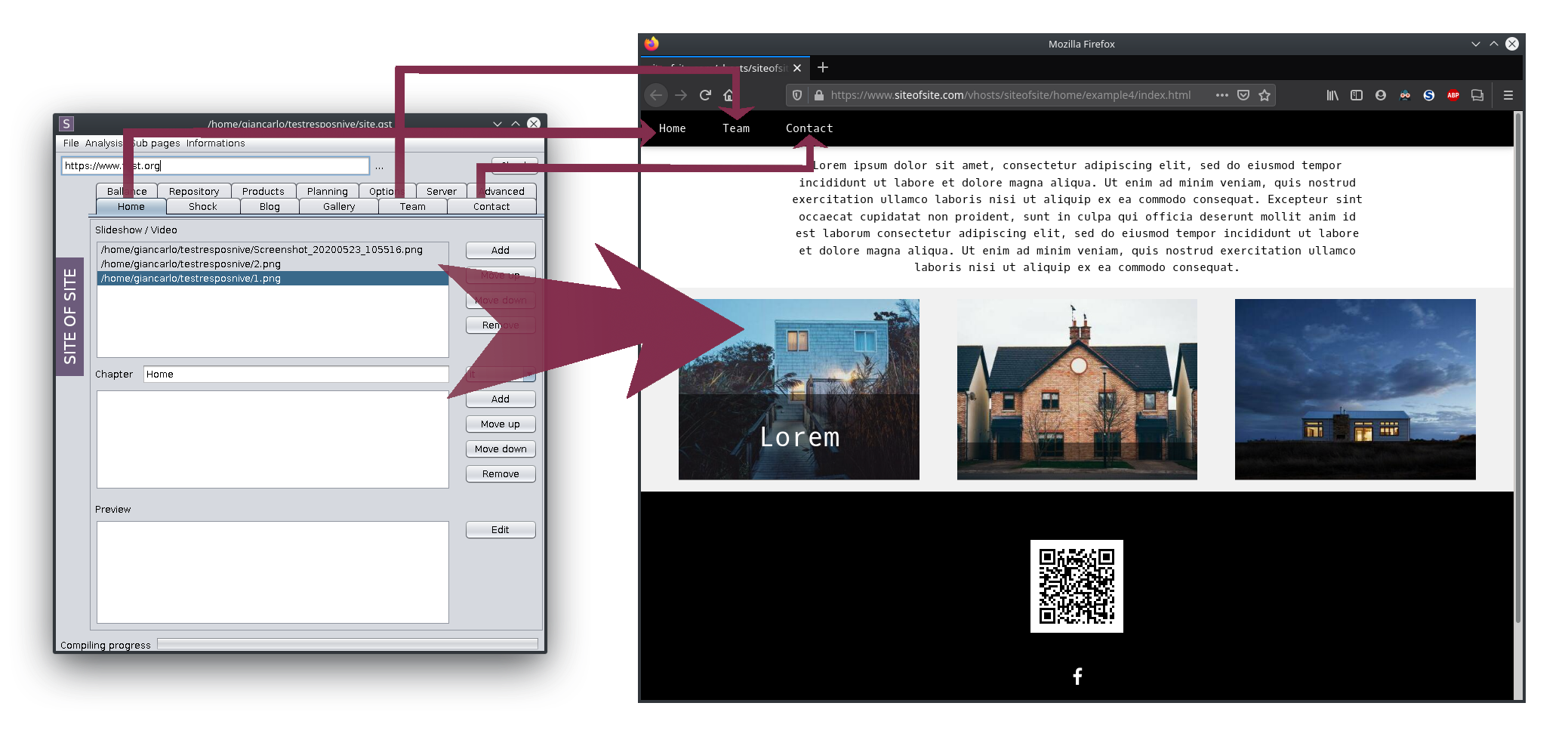Click the empty Preview box

coord(273,572)
